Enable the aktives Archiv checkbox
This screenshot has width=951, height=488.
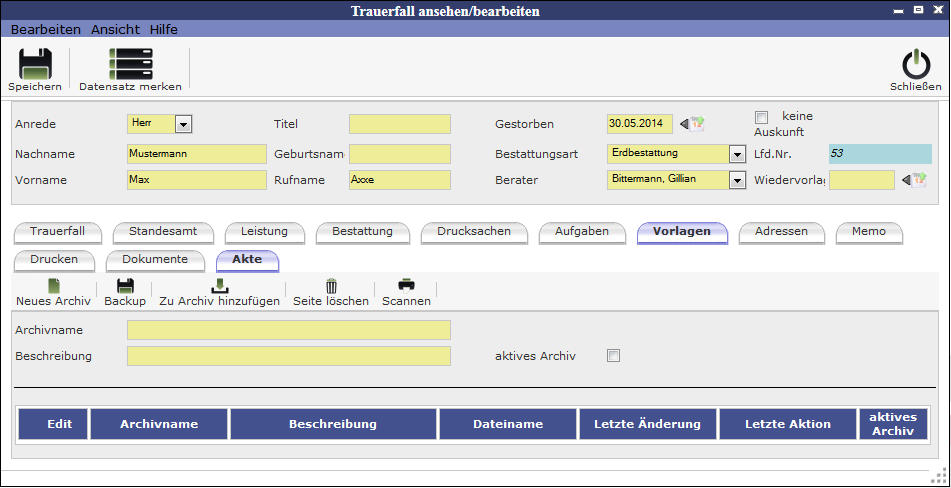[614, 356]
